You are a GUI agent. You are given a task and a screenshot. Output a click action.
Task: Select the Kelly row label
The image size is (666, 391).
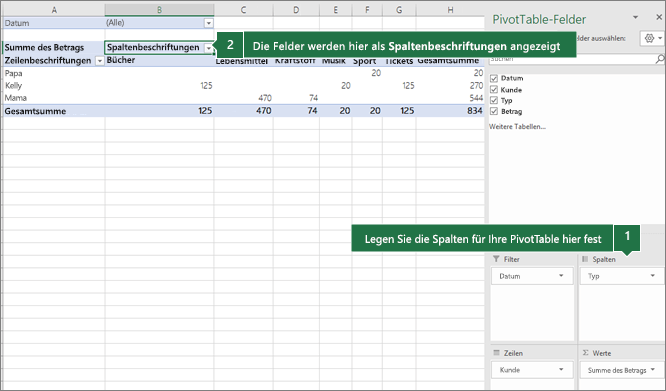click(13, 86)
